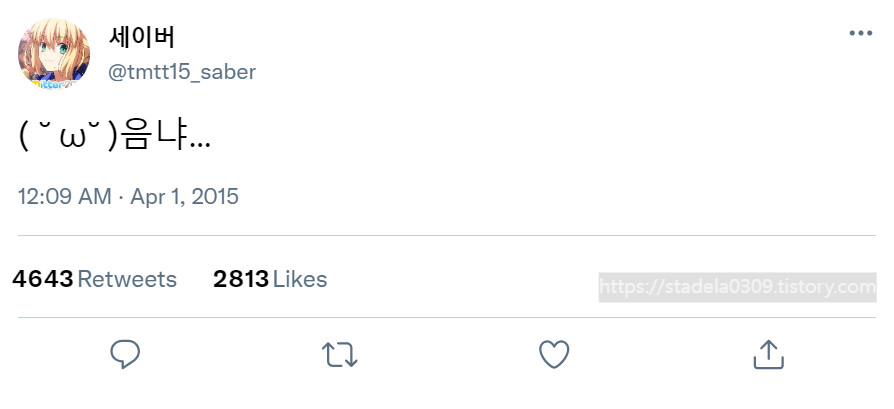The image size is (894, 409).
Task: Click the reply speech bubble icon
Action: coord(125,353)
